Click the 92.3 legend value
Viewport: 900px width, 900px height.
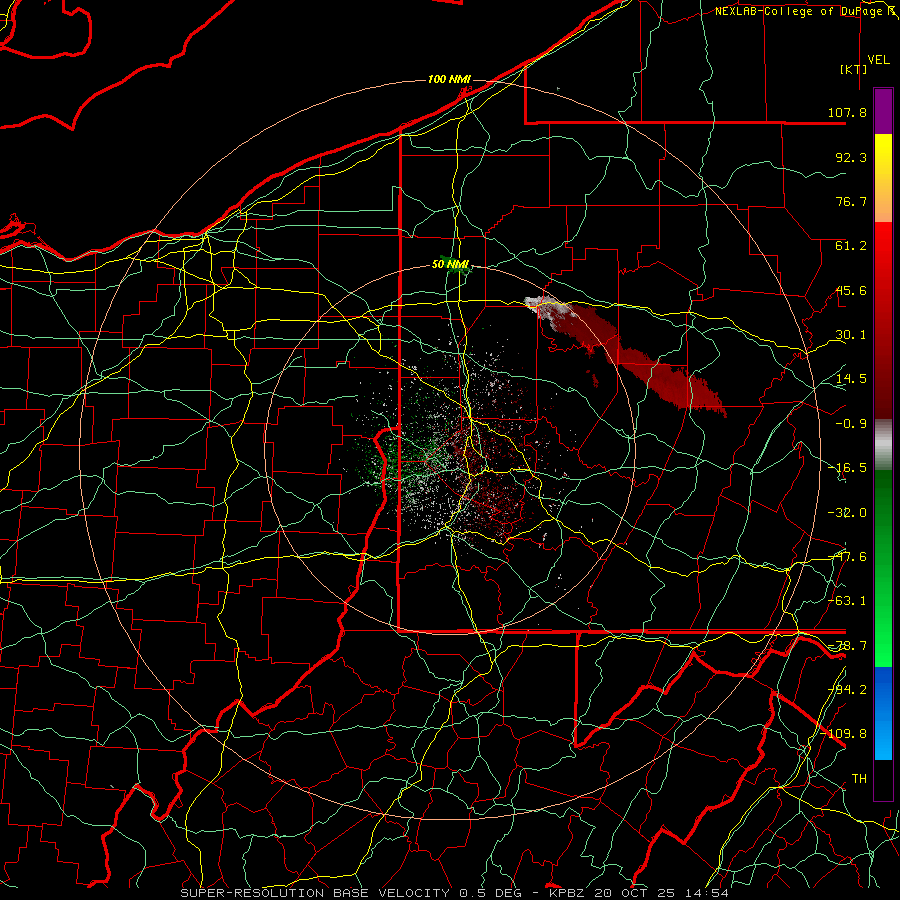[x=851, y=157]
